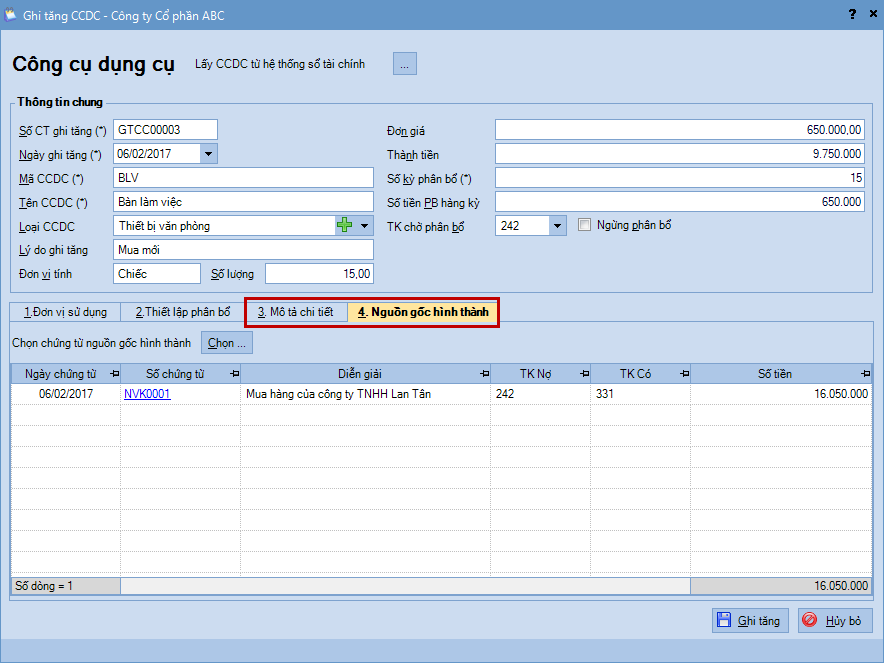Screen dimensions: 884x663
Task: Pin the Số chứng từ column
Action: tap(233, 374)
